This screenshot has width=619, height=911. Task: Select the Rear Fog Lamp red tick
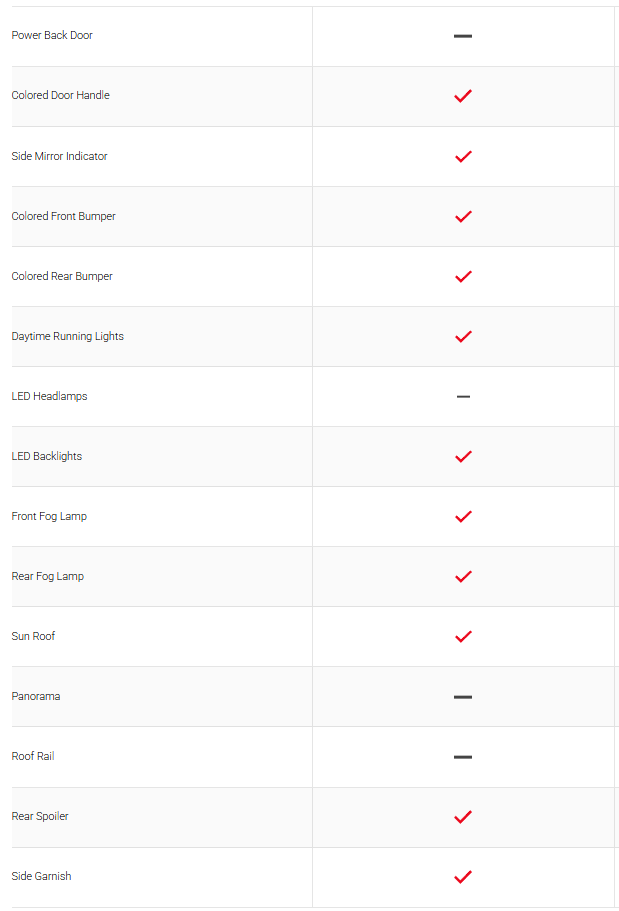[x=463, y=576]
